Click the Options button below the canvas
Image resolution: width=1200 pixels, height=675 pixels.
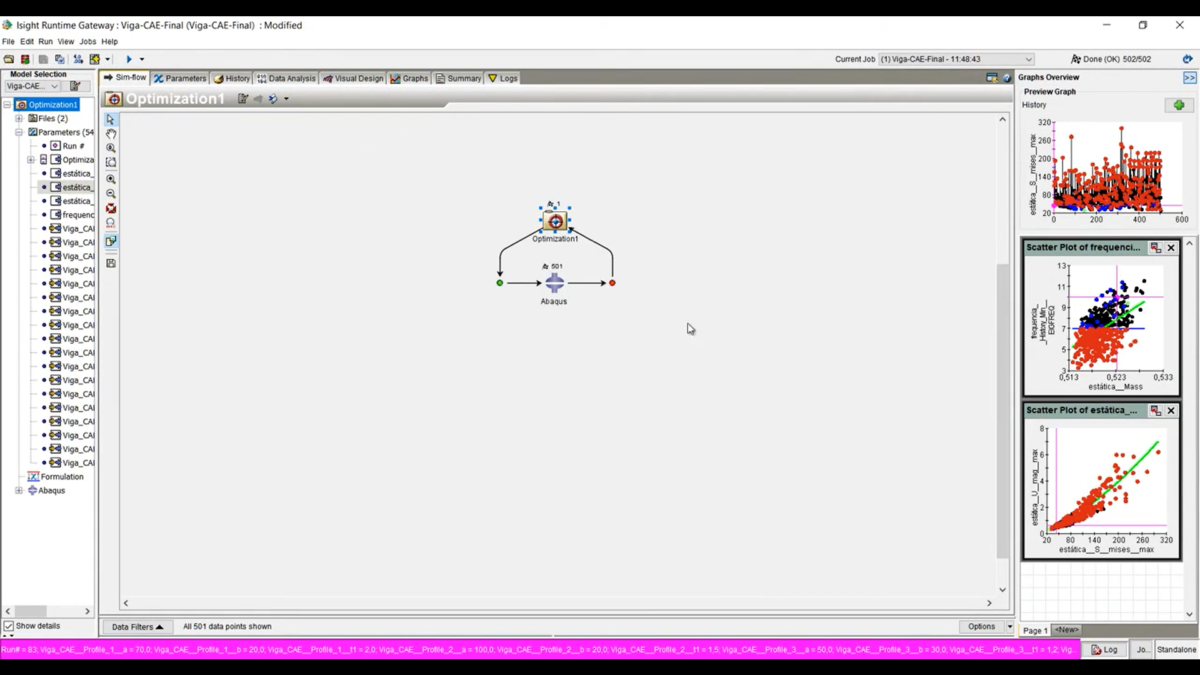coord(981,627)
